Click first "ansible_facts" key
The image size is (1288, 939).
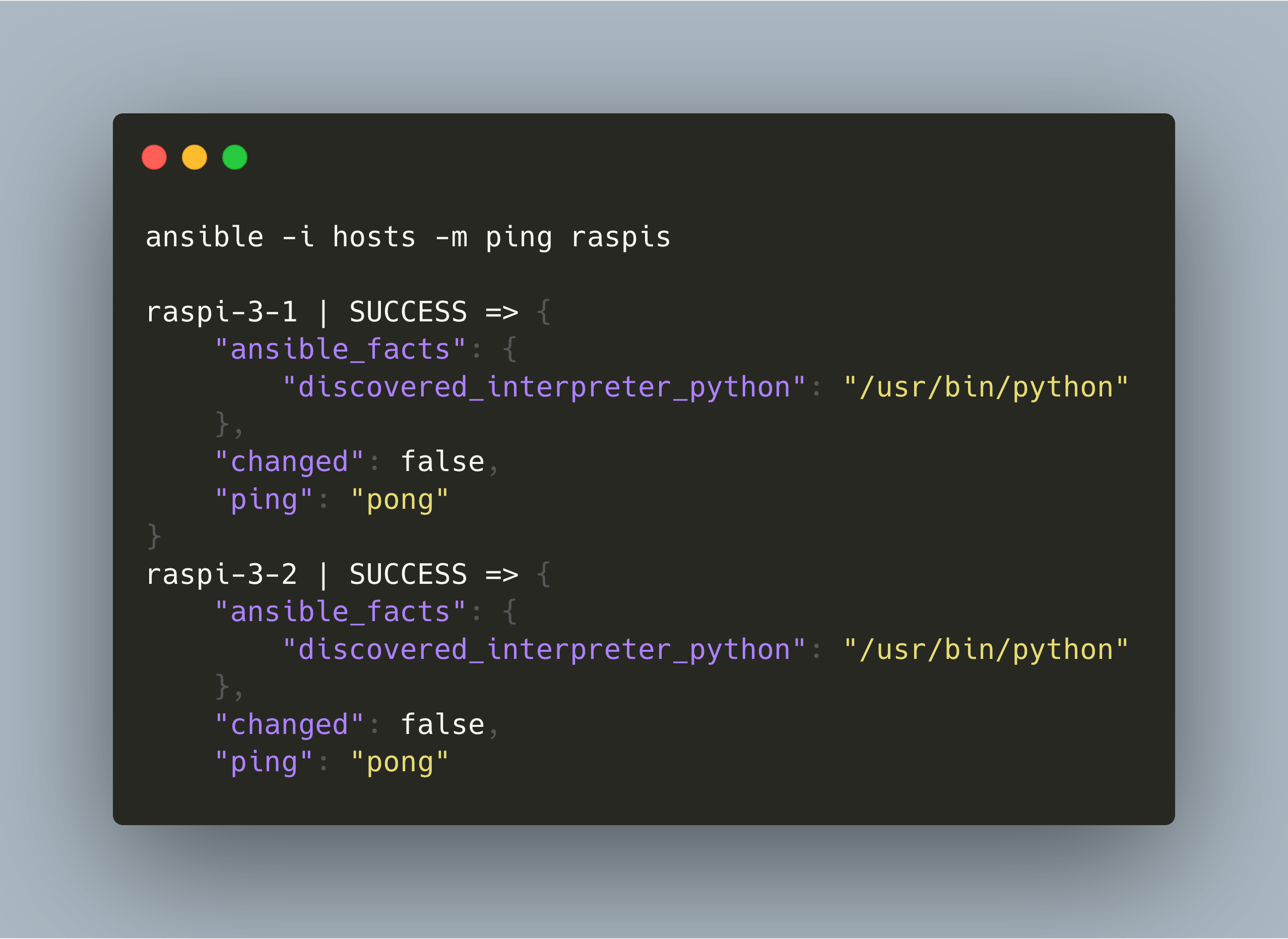340,349
